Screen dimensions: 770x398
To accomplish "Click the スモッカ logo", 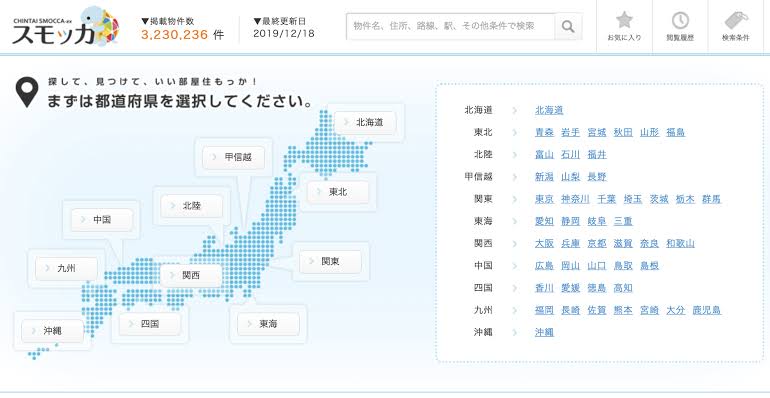I will pos(66,27).
